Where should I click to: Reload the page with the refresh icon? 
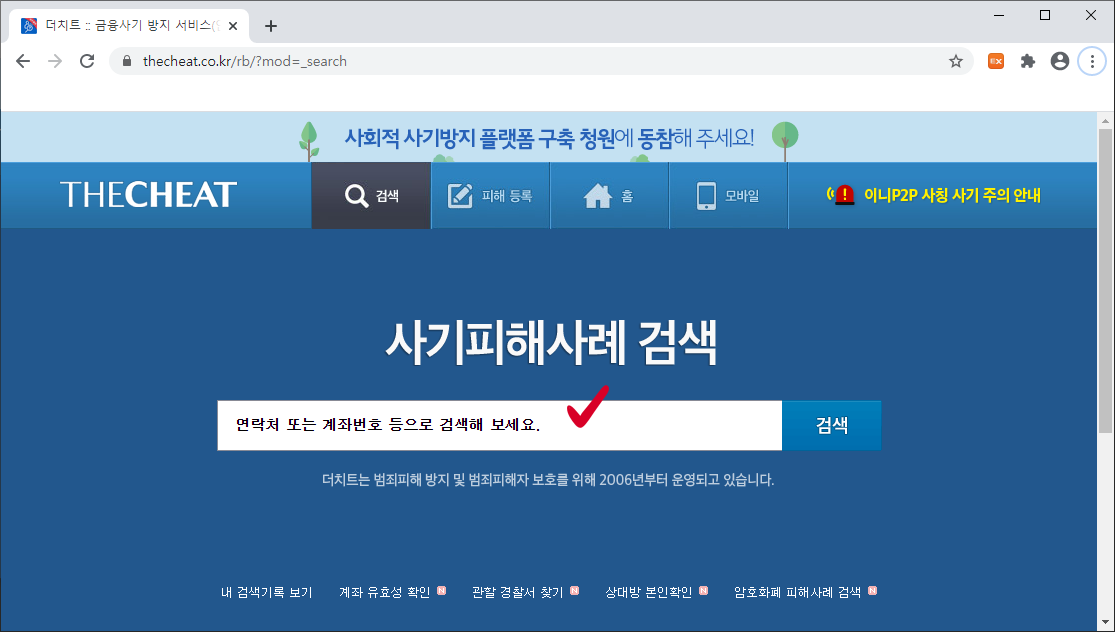[87, 61]
